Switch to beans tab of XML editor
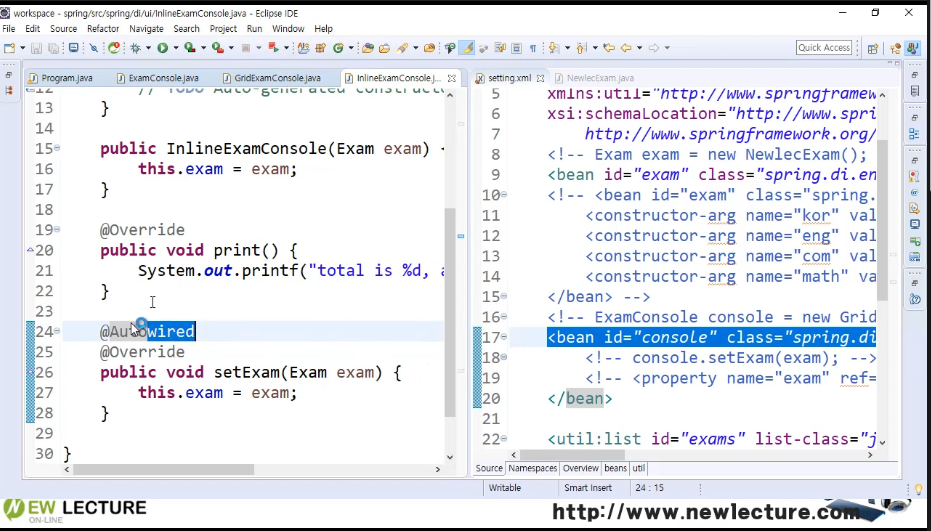Image resolution: width=931 pixels, height=531 pixels. click(615, 468)
